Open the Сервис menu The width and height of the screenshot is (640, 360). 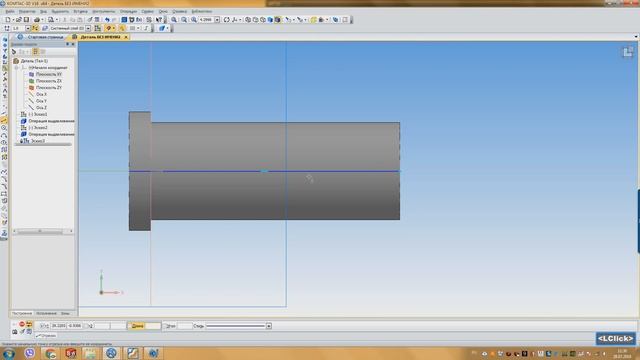point(147,11)
